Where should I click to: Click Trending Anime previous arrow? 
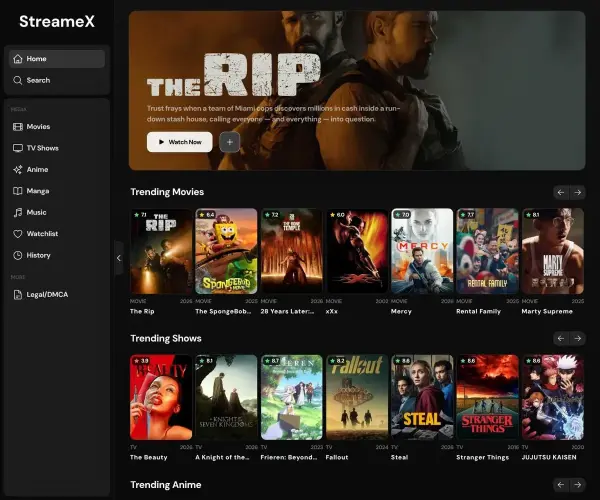561,485
